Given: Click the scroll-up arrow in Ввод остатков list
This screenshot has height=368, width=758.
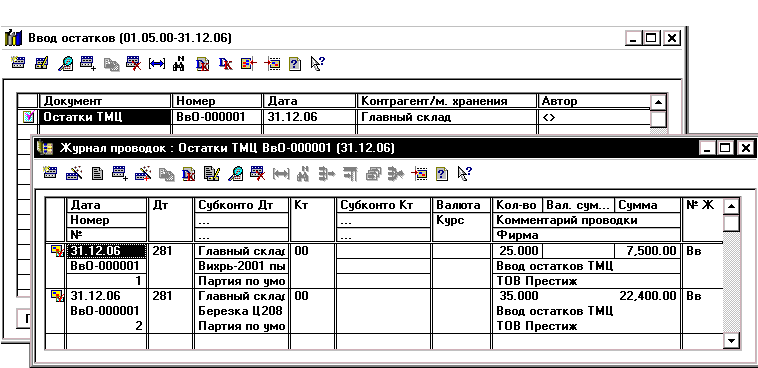Looking at the screenshot, I should pyautogui.click(x=658, y=102).
